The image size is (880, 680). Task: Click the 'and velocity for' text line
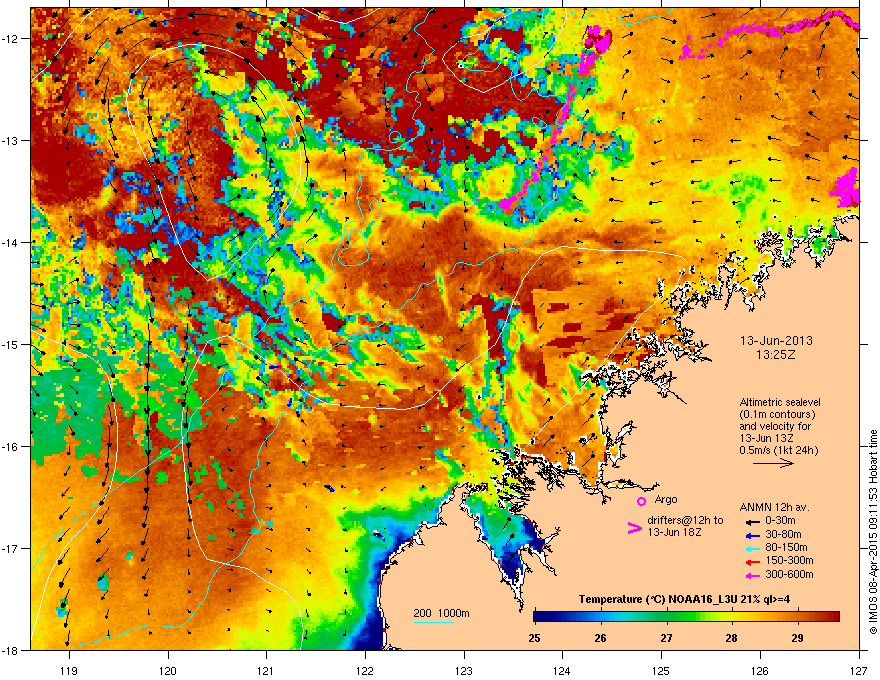775,426
